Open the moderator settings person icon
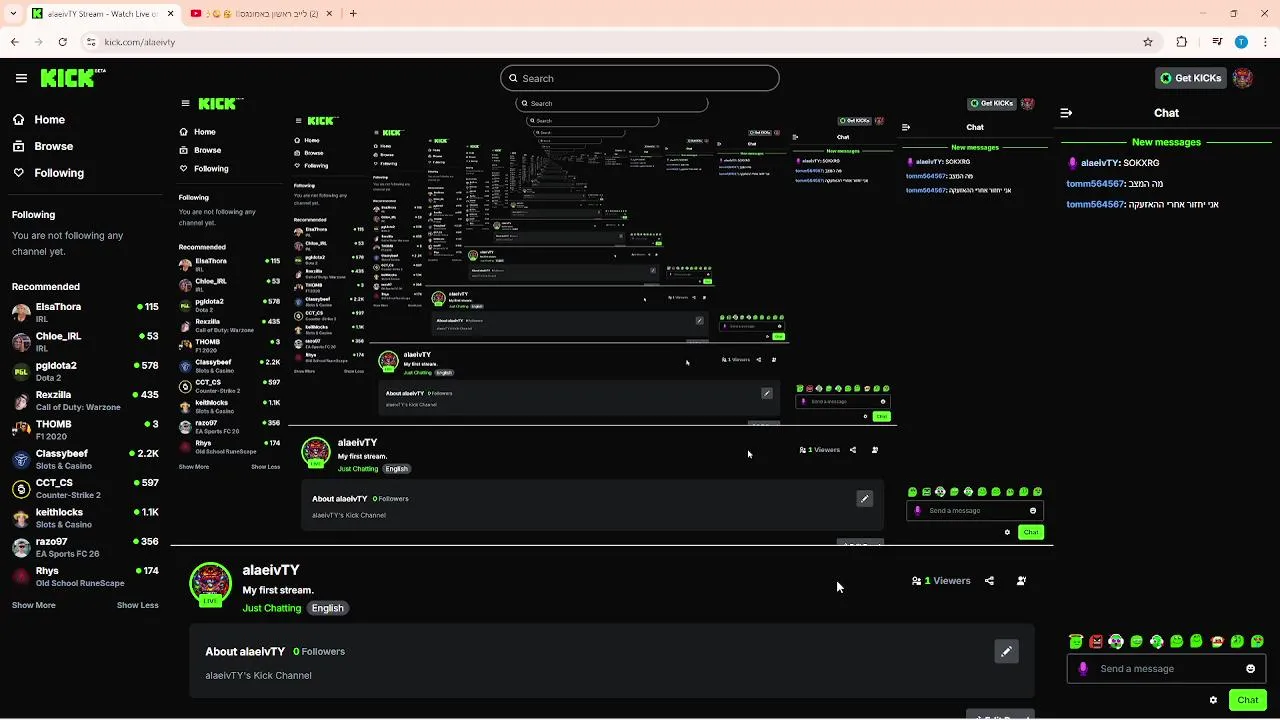This screenshot has height=720, width=1280. (x=1021, y=580)
